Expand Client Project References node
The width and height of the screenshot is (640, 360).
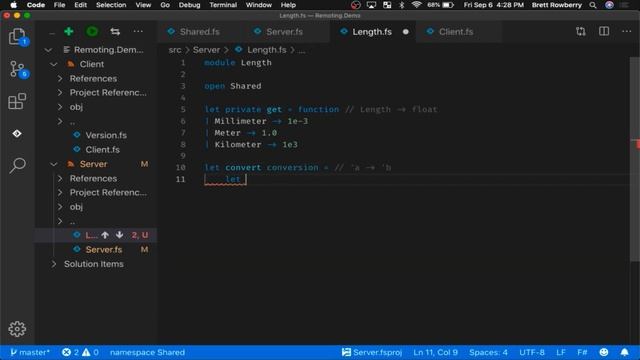pos(60,93)
